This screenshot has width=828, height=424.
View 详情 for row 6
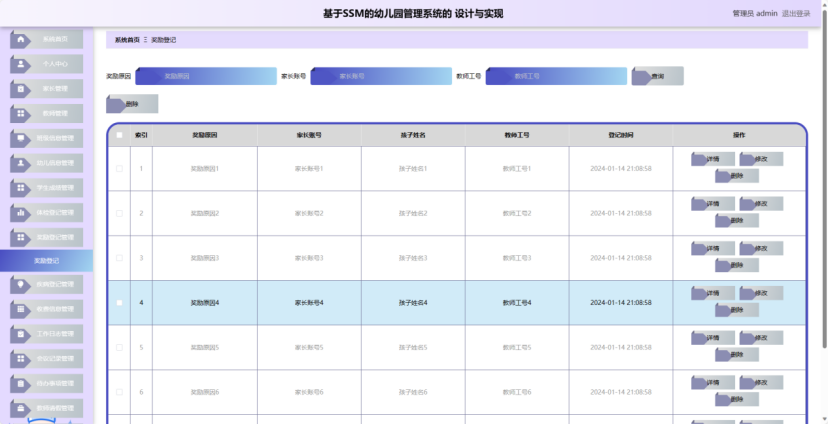[x=713, y=382]
